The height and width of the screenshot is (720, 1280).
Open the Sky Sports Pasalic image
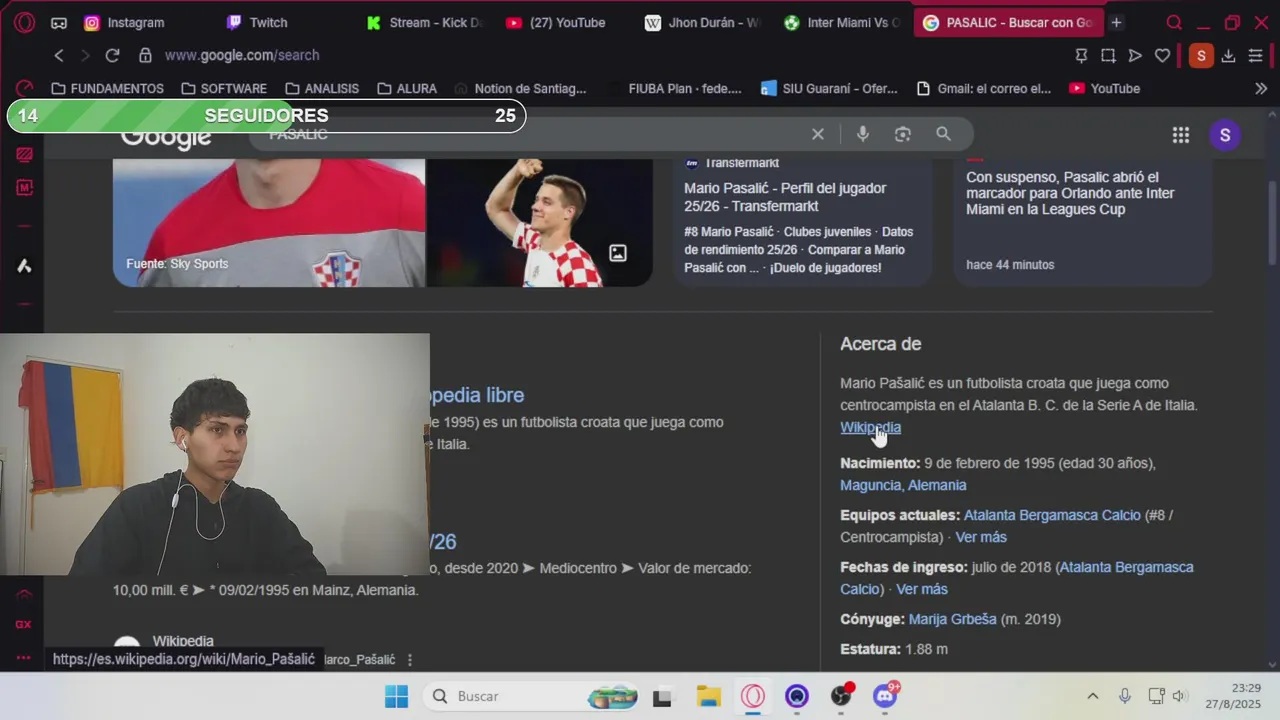[269, 222]
